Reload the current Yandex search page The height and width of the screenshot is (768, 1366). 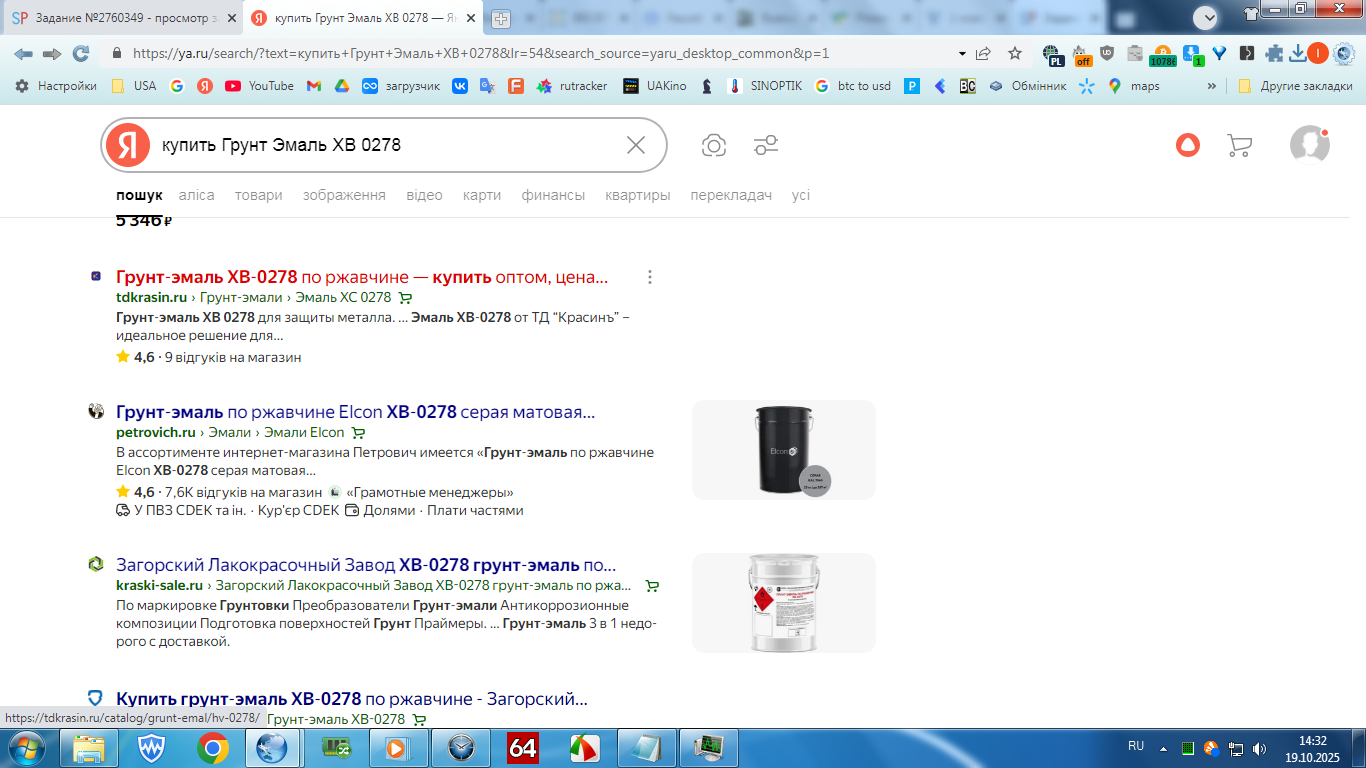coord(81,54)
